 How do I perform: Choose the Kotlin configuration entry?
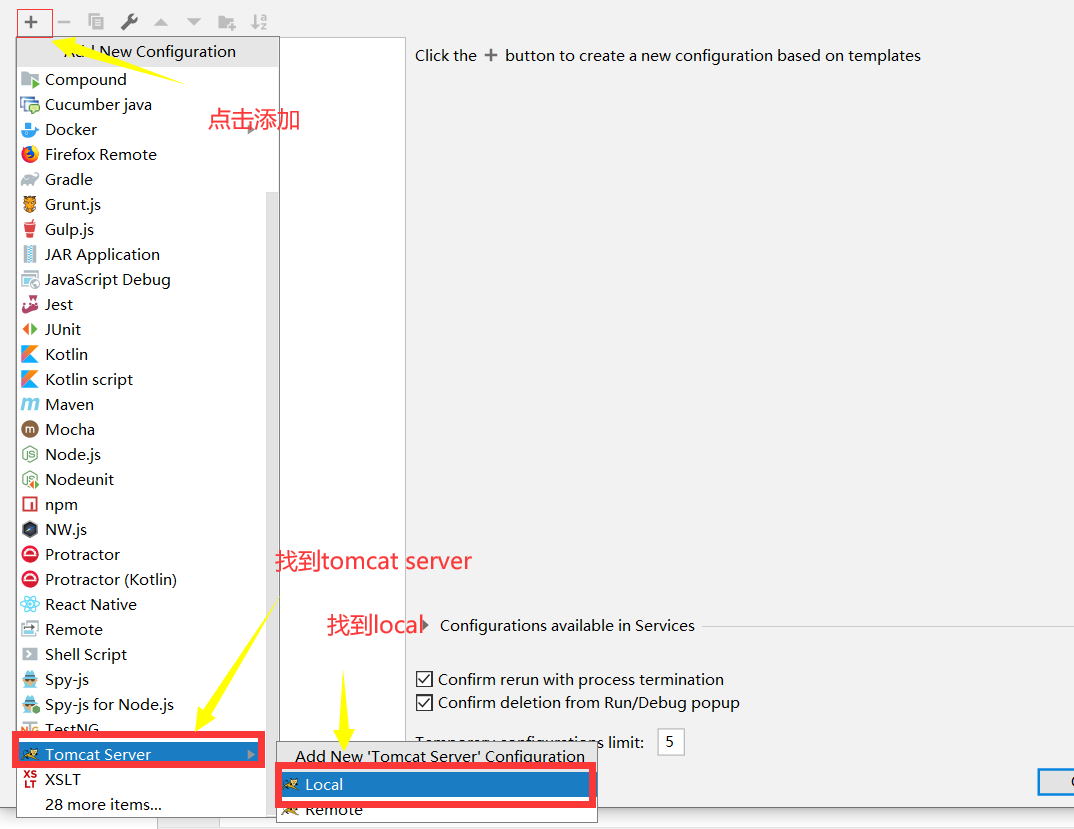click(x=142, y=354)
